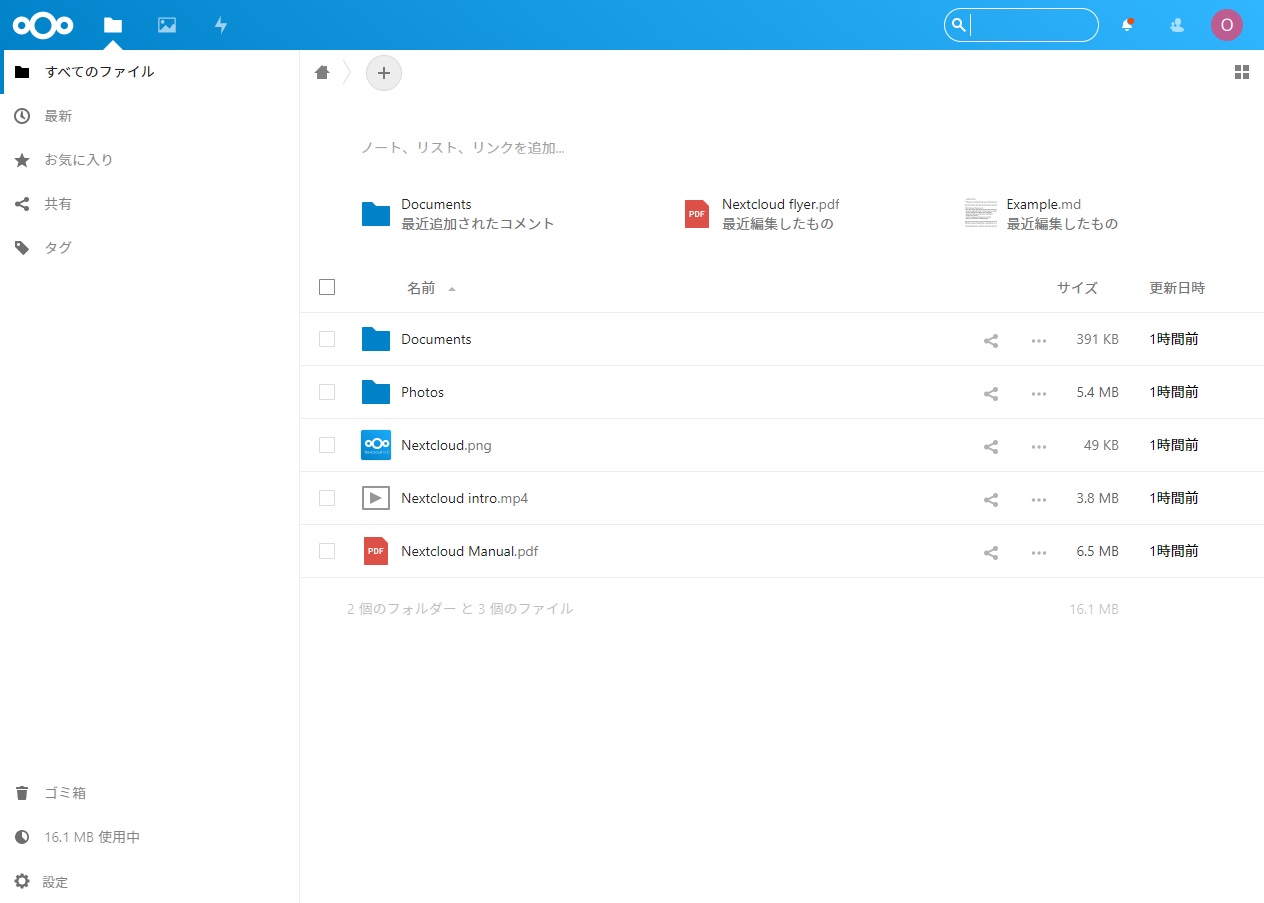Viewport: 1264px width, 903px height.
Task: Open more actions for Nextcloud intro.mp4
Action: tap(1039, 499)
